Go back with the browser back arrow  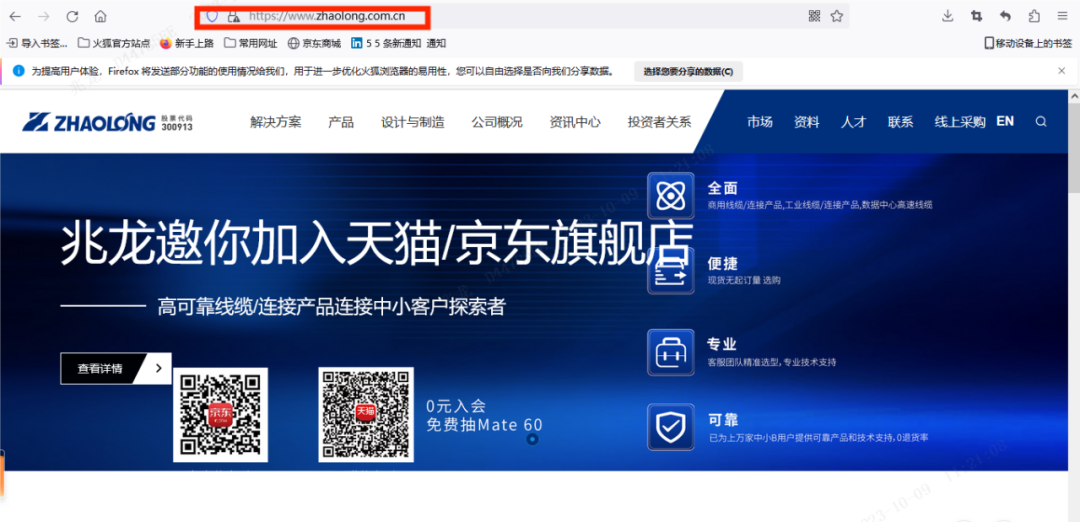15,16
